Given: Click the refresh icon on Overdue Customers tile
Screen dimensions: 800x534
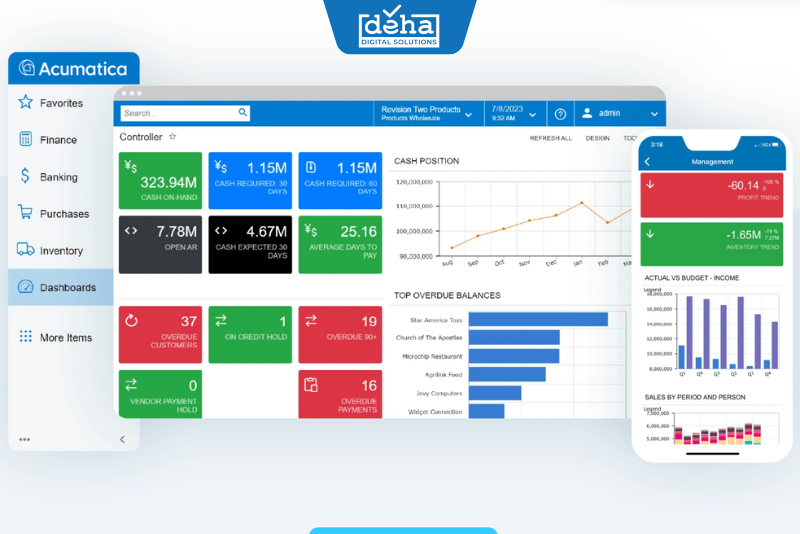Looking at the screenshot, I should tap(131, 320).
